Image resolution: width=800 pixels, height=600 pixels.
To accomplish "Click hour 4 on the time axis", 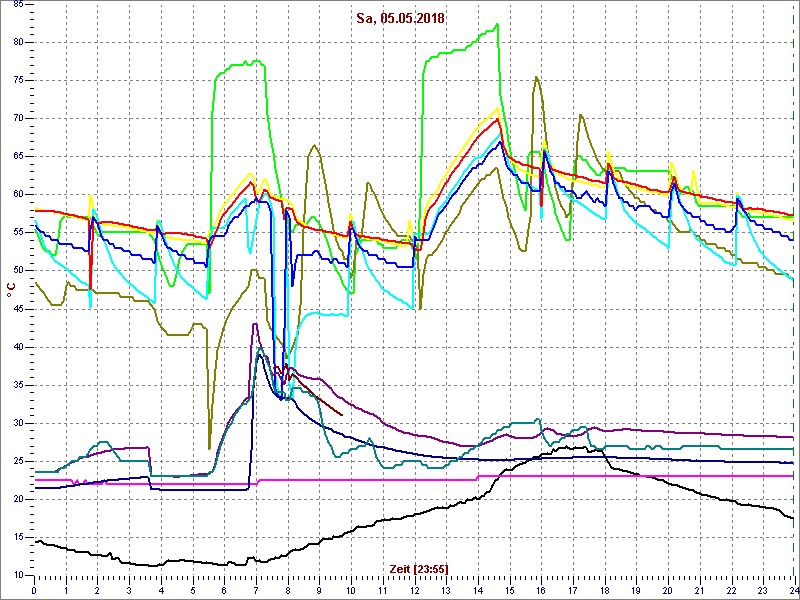I will pyautogui.click(x=161, y=589).
